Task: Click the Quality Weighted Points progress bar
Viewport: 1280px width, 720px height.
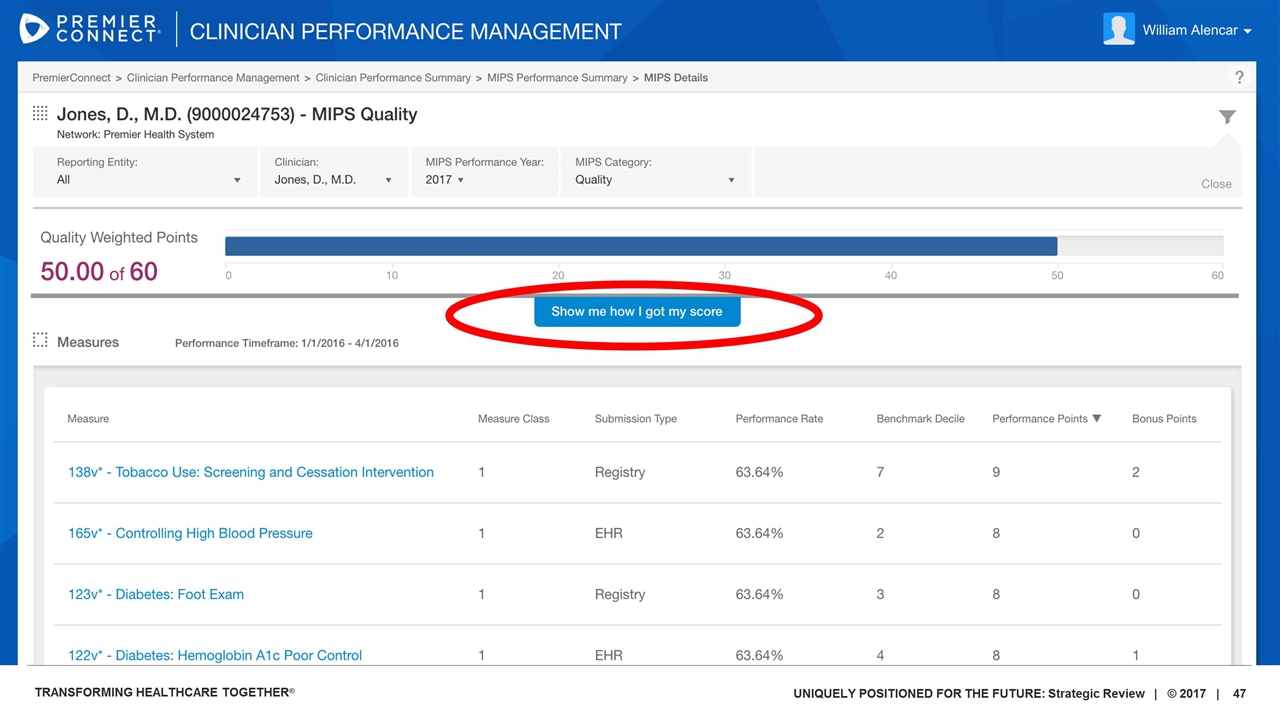Action: click(x=724, y=246)
